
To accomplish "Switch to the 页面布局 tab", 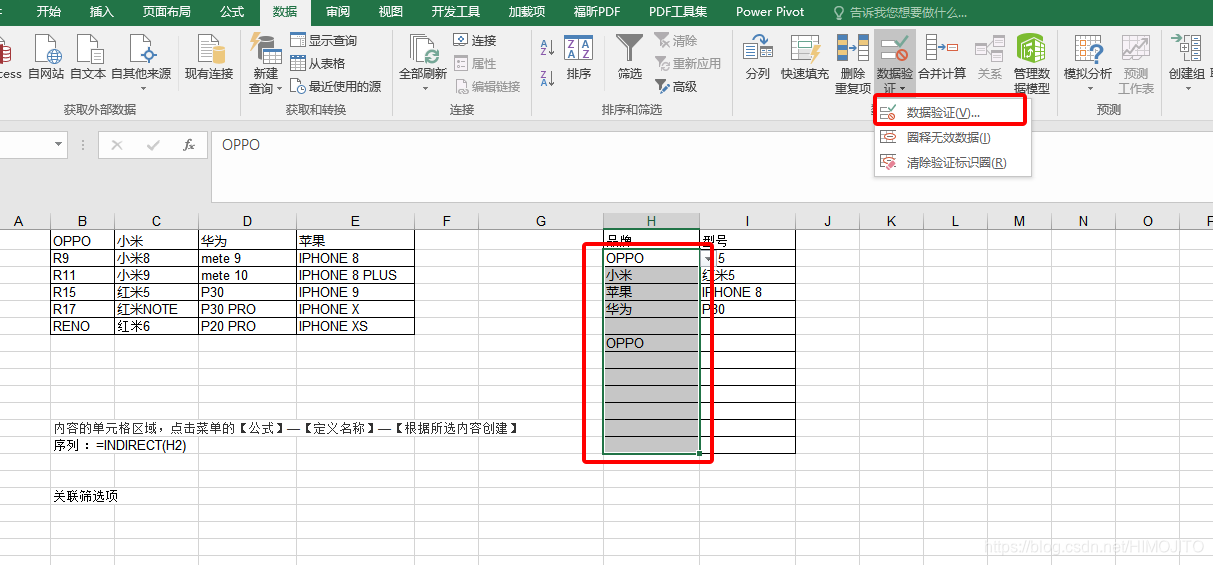I will [167, 12].
